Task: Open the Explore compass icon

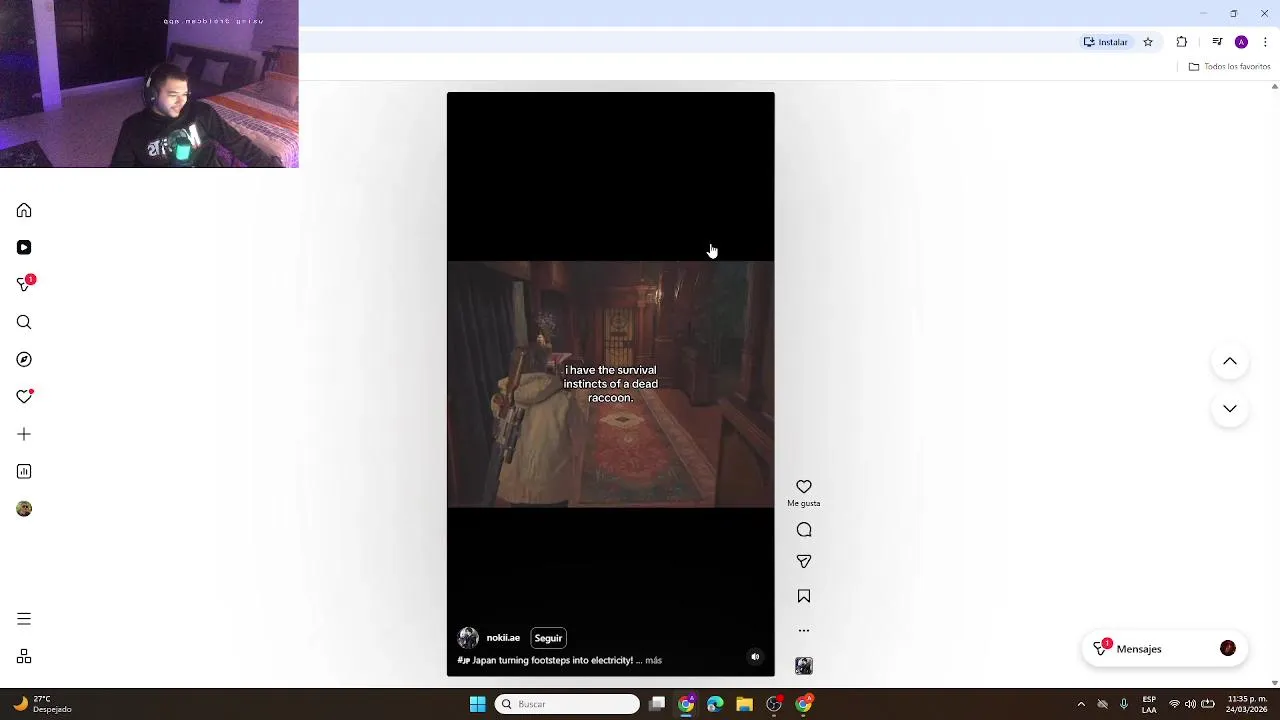Action: tap(24, 359)
